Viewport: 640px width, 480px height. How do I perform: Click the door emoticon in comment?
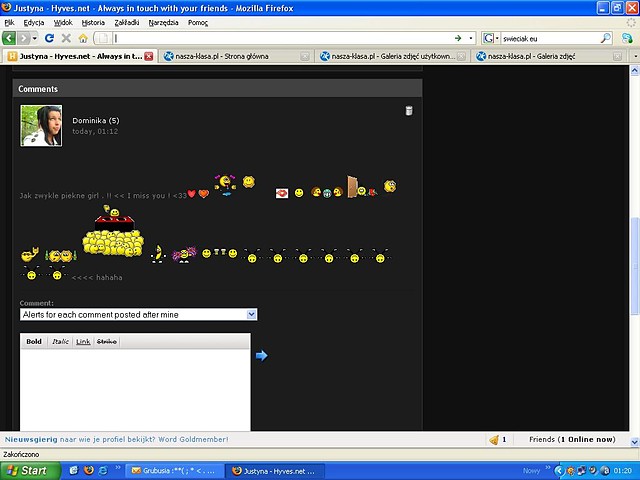[352, 187]
